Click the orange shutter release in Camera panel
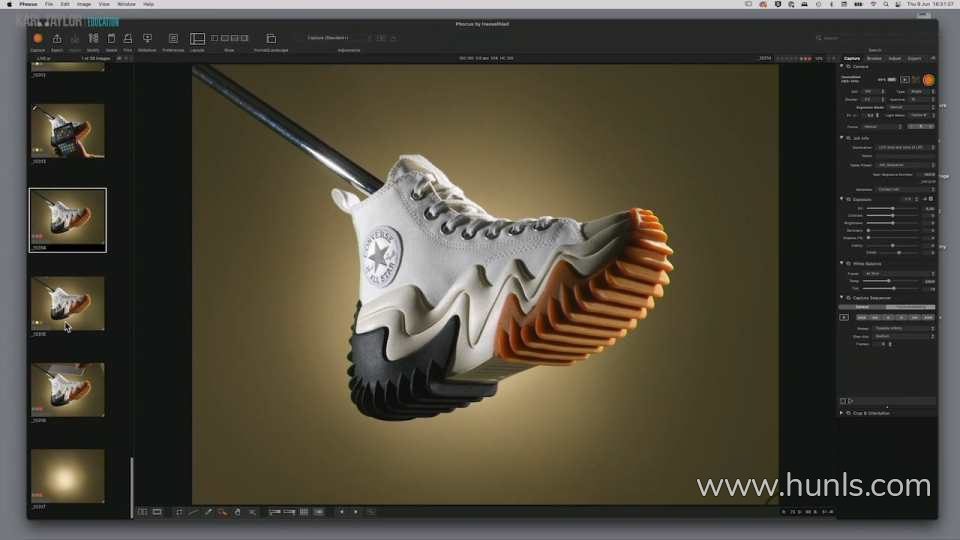 pyautogui.click(x=929, y=80)
